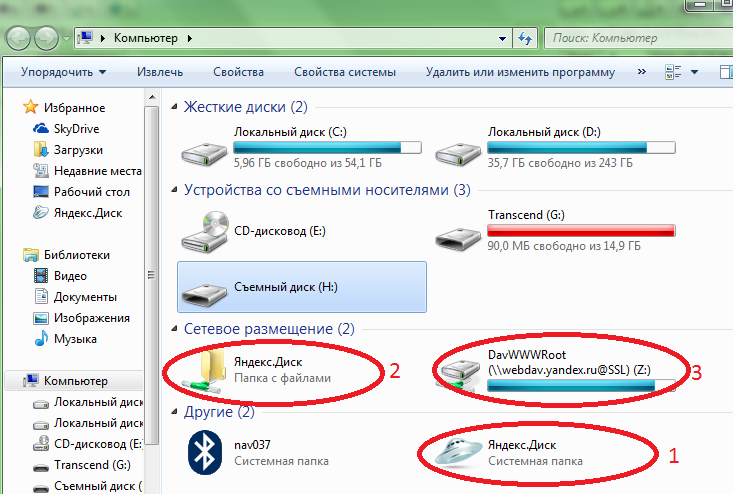Click text 35,7 ГБ свободно из 243 ГБ
Viewport: 733px width, 499px height.
[560, 163]
